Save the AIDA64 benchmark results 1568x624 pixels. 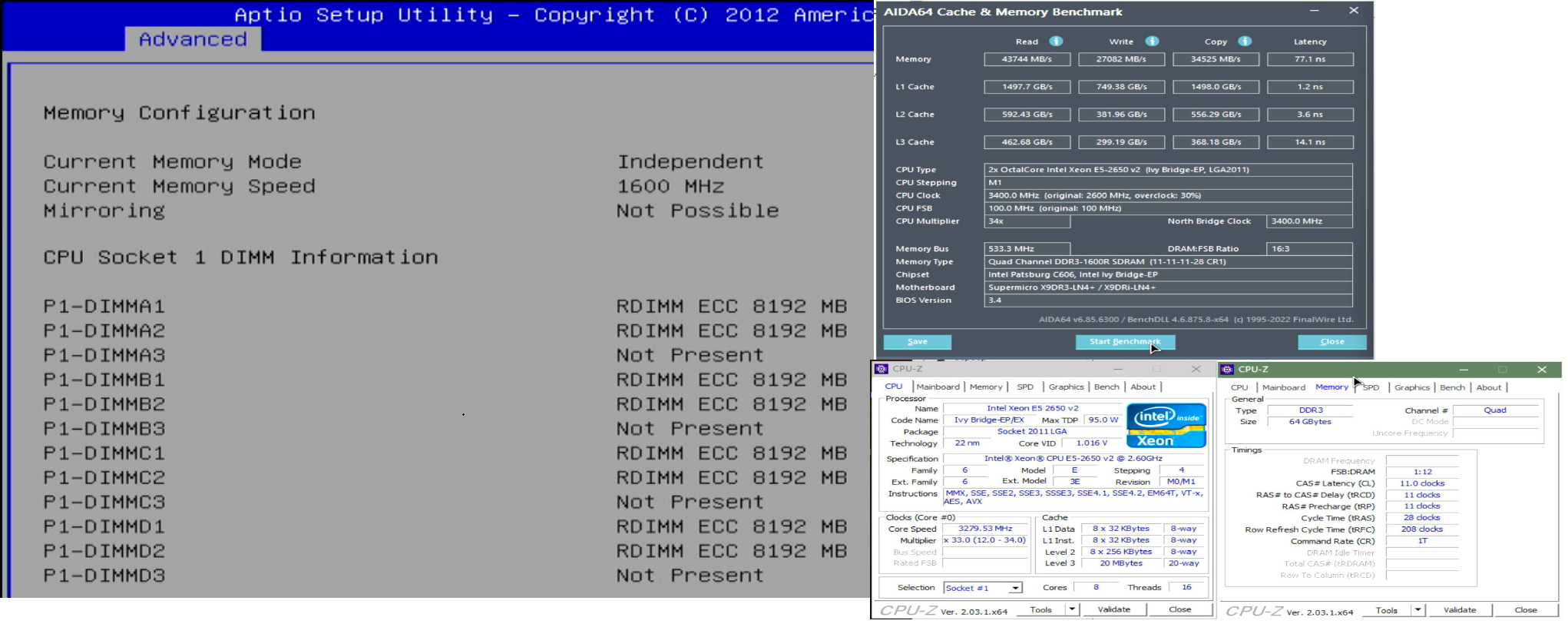(x=918, y=342)
